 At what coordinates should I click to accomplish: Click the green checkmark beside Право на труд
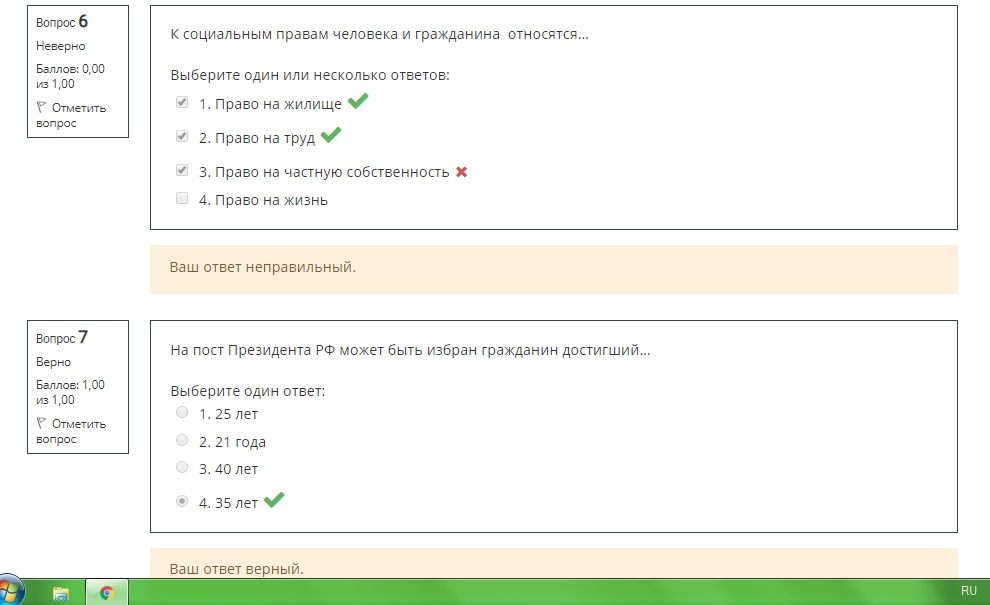coord(331,135)
